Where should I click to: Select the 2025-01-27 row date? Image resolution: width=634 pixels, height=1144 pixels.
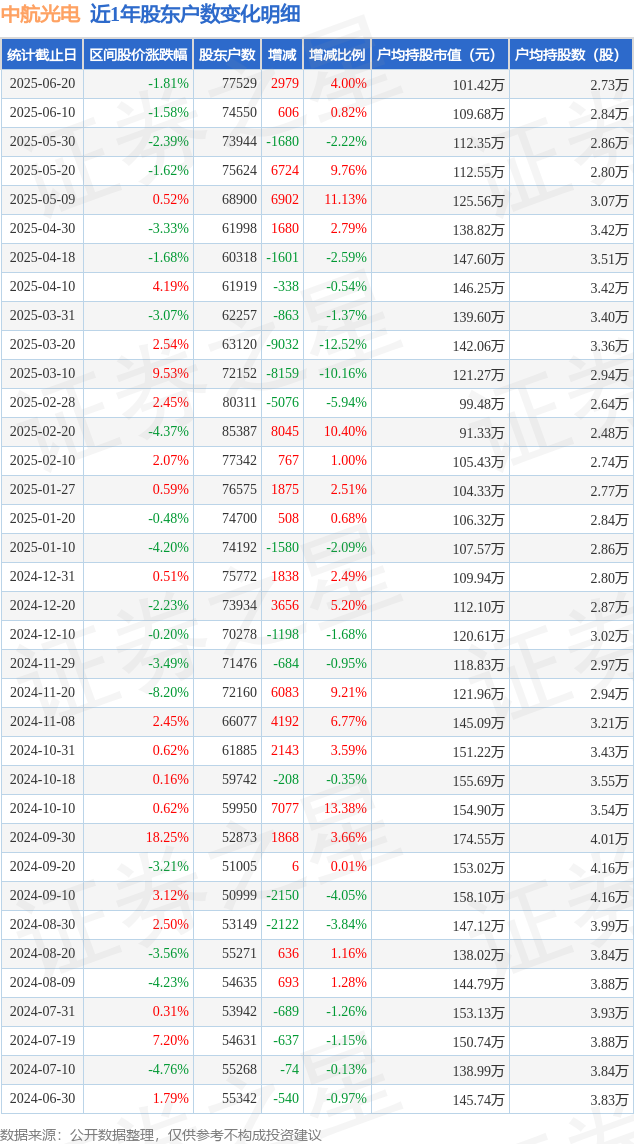pyautogui.click(x=42, y=490)
